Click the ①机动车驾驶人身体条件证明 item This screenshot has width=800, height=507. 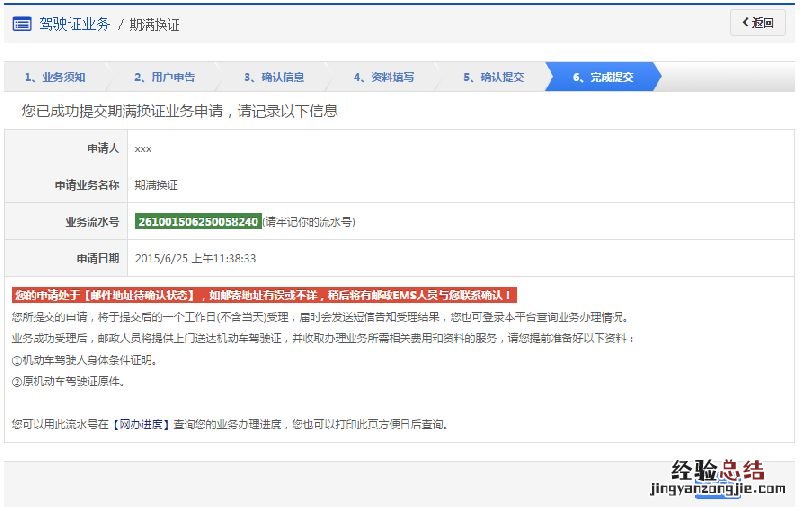(85, 360)
